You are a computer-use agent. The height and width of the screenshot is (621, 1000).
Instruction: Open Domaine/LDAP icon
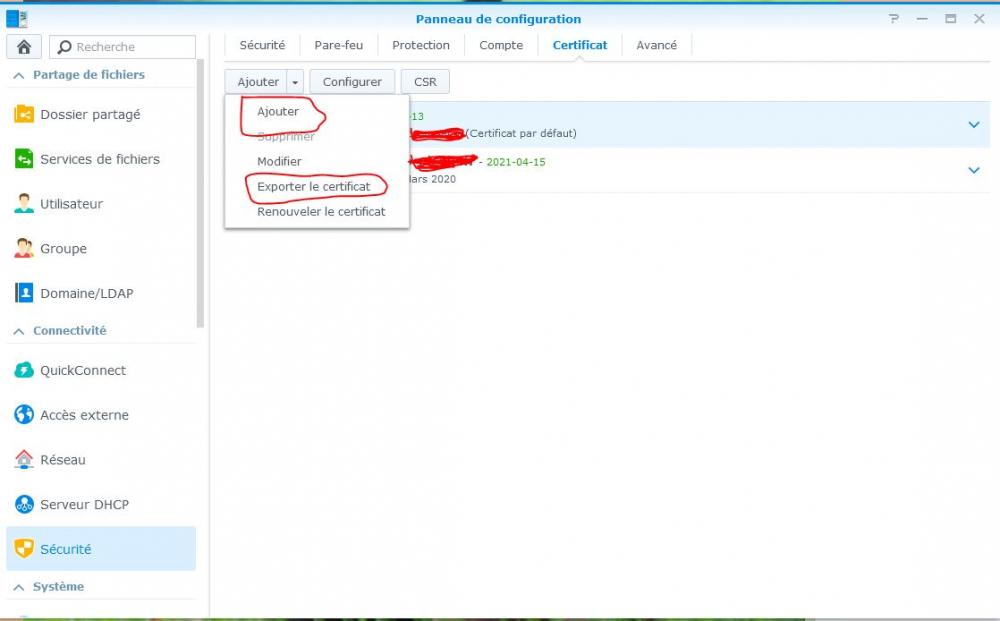pos(24,293)
